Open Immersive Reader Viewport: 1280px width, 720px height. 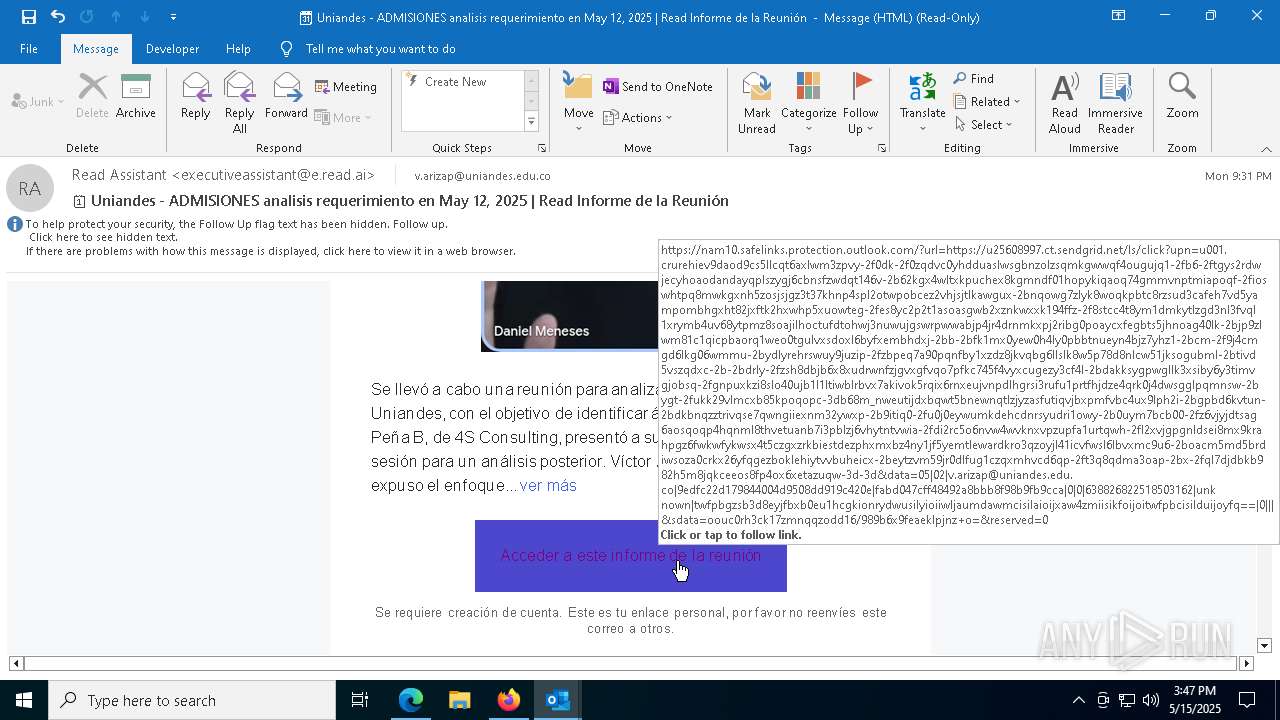tap(1115, 103)
